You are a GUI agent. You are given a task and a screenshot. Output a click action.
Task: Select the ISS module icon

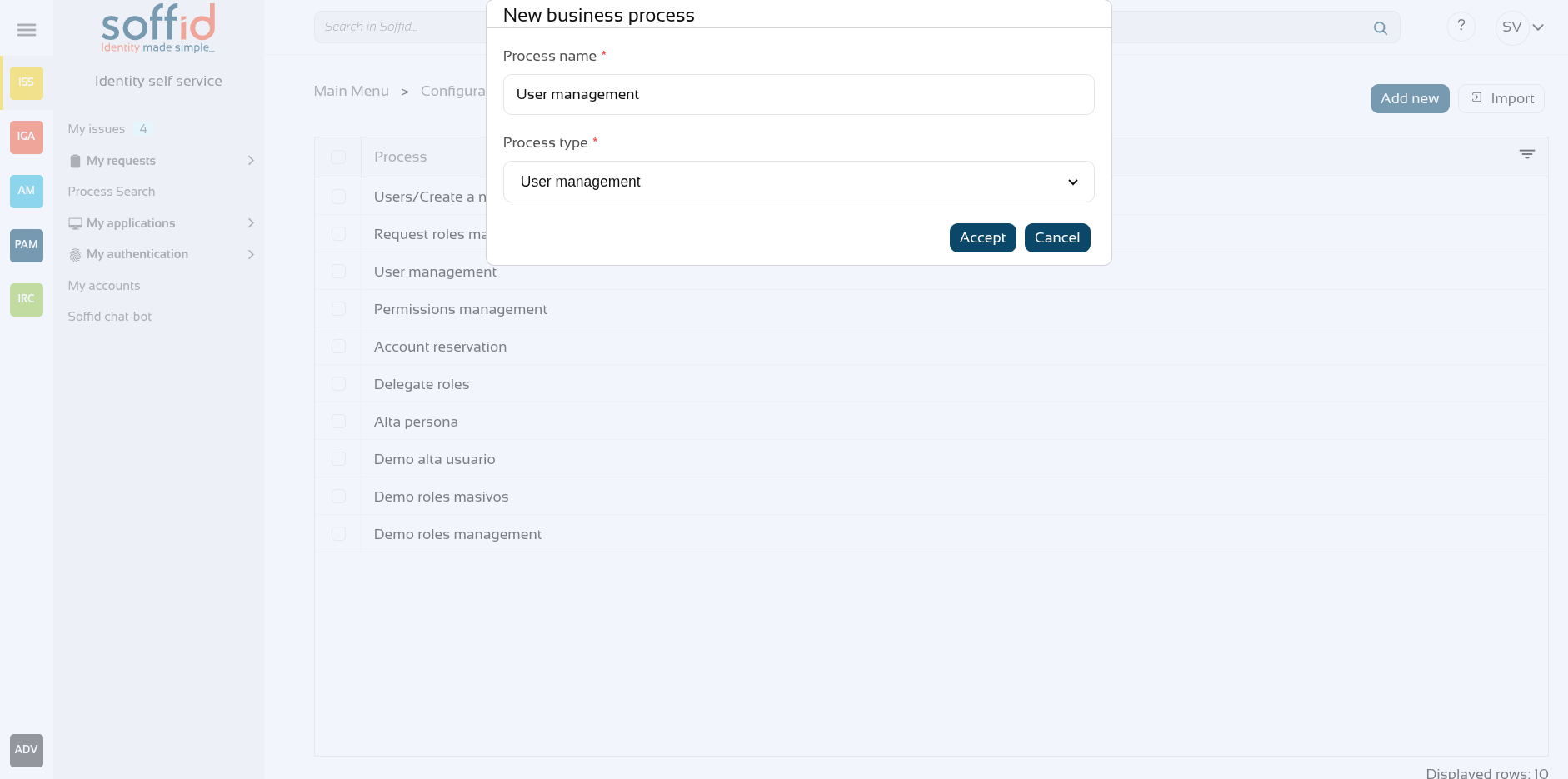[x=27, y=82]
